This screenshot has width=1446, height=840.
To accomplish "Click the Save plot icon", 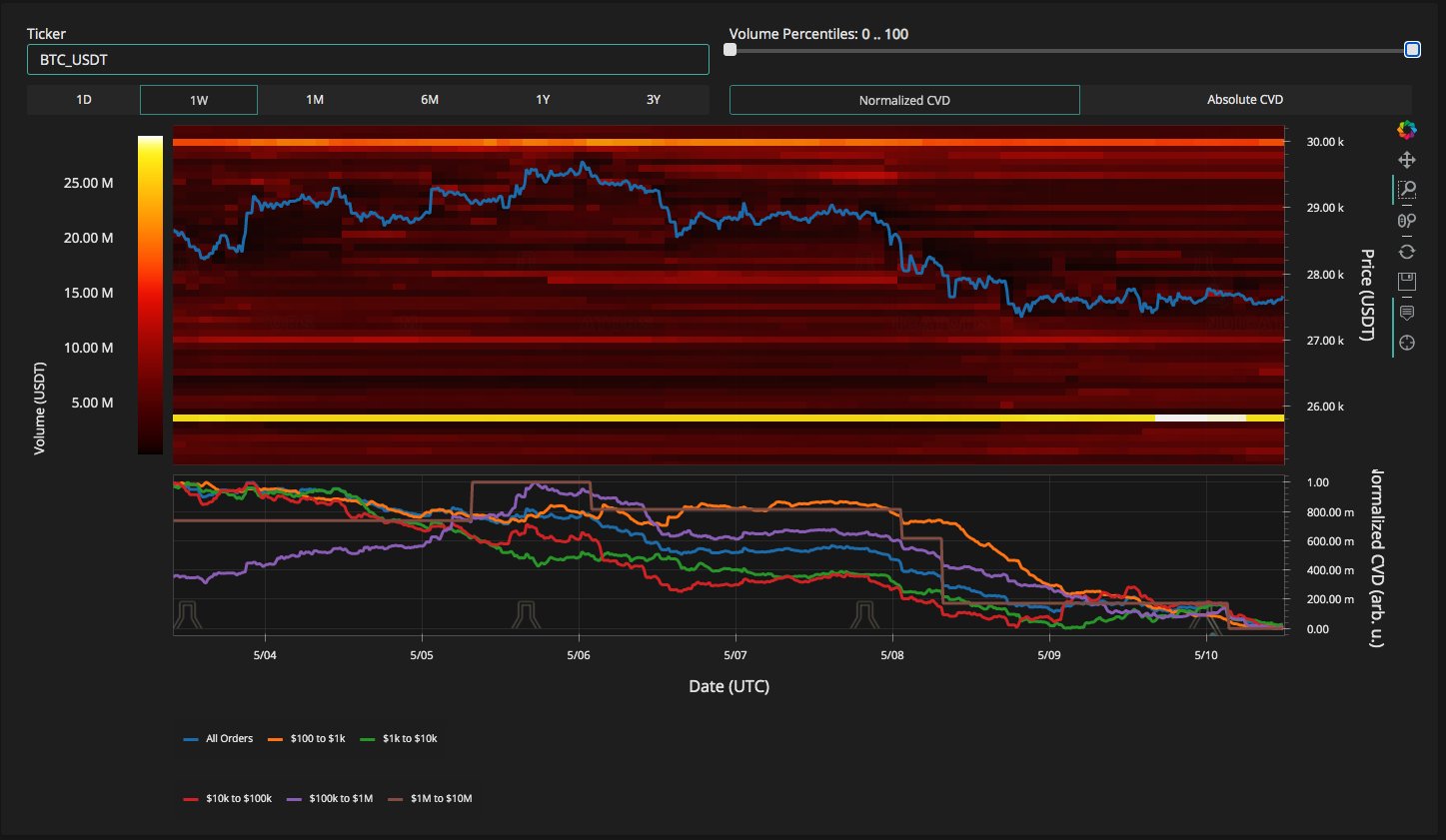I will pyautogui.click(x=1406, y=281).
